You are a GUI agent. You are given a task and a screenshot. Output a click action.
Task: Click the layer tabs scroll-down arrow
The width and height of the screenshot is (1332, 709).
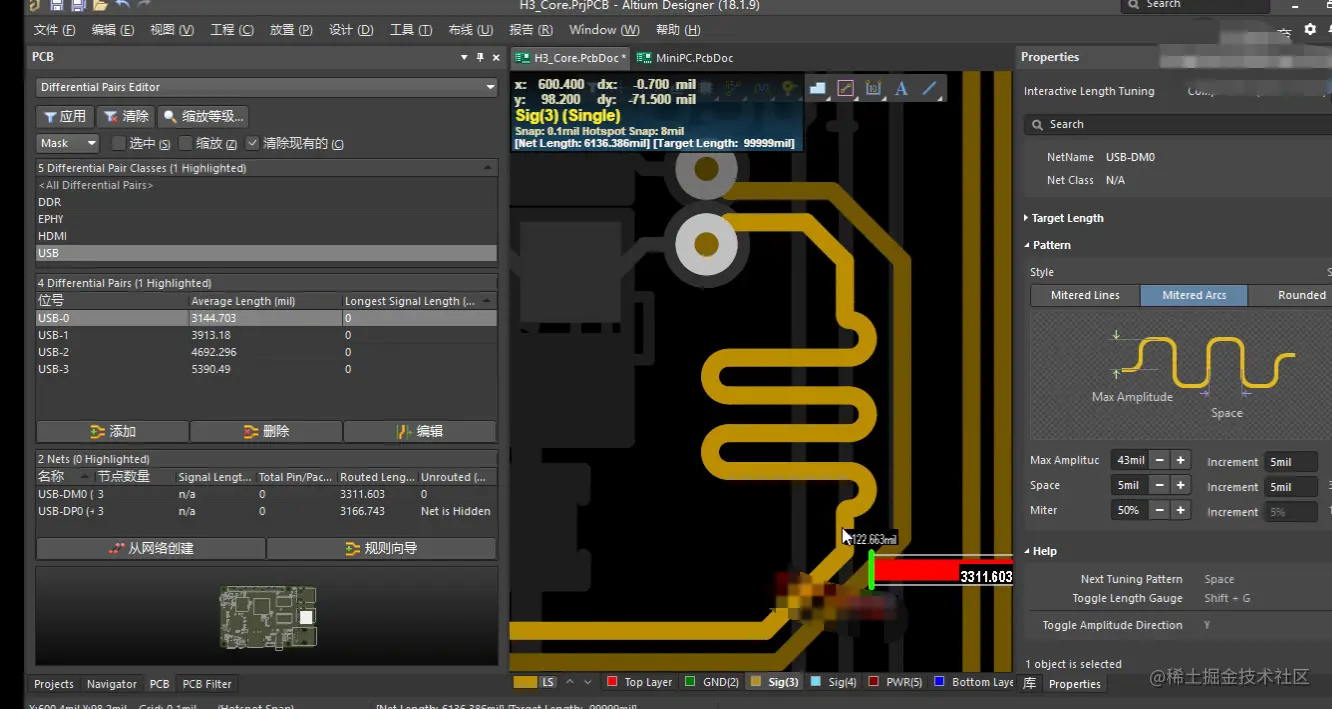point(587,682)
